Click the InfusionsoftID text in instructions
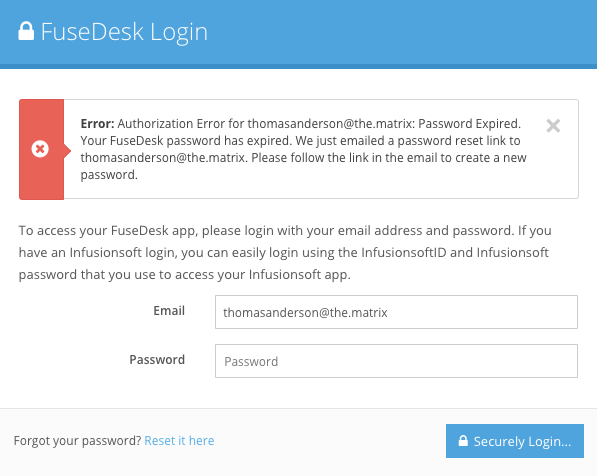 [404, 252]
